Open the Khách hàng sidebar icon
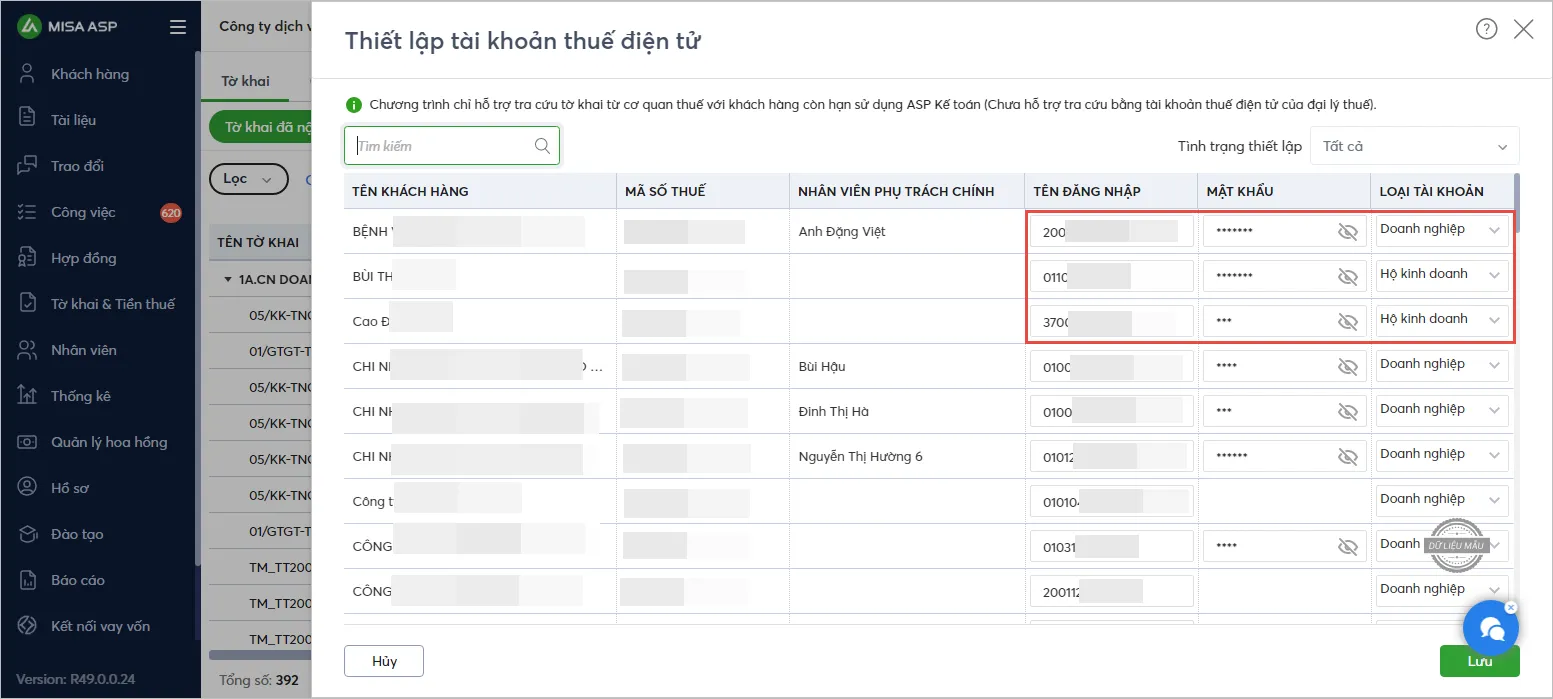The width and height of the screenshot is (1553, 699). click(x=28, y=74)
